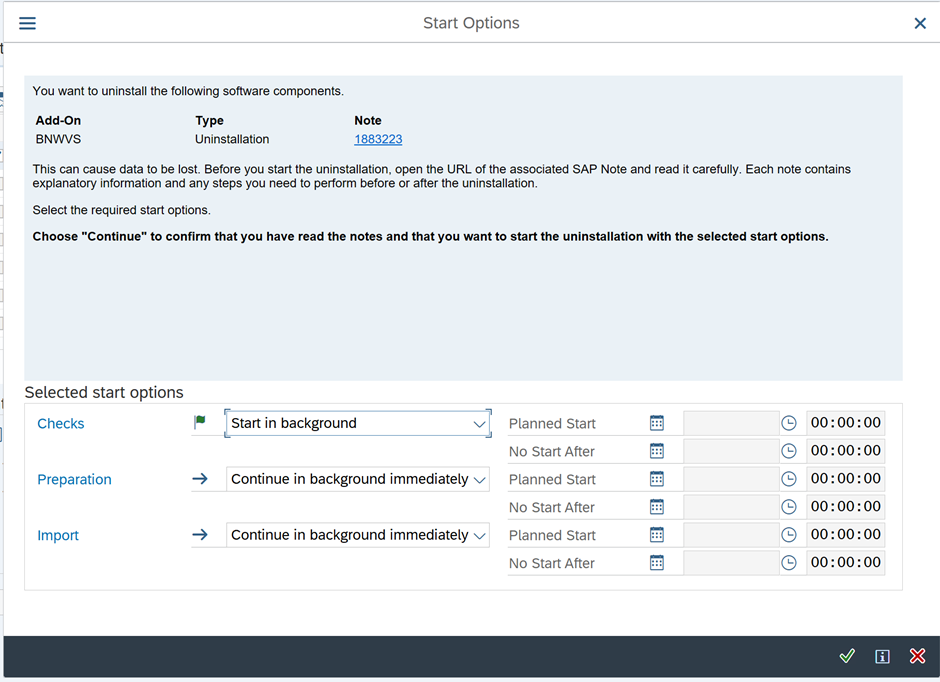Close the Start Options dialog
This screenshot has height=682, width=940.
point(920,23)
